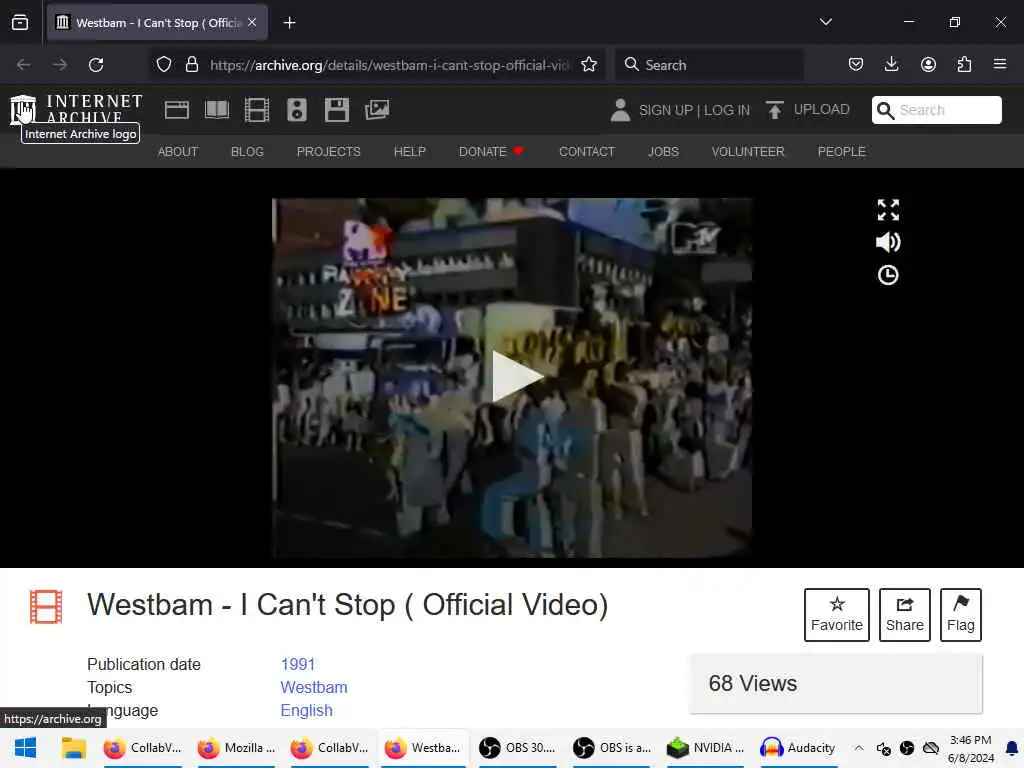Open the HELP menu item
The width and height of the screenshot is (1024, 768).
[409, 152]
